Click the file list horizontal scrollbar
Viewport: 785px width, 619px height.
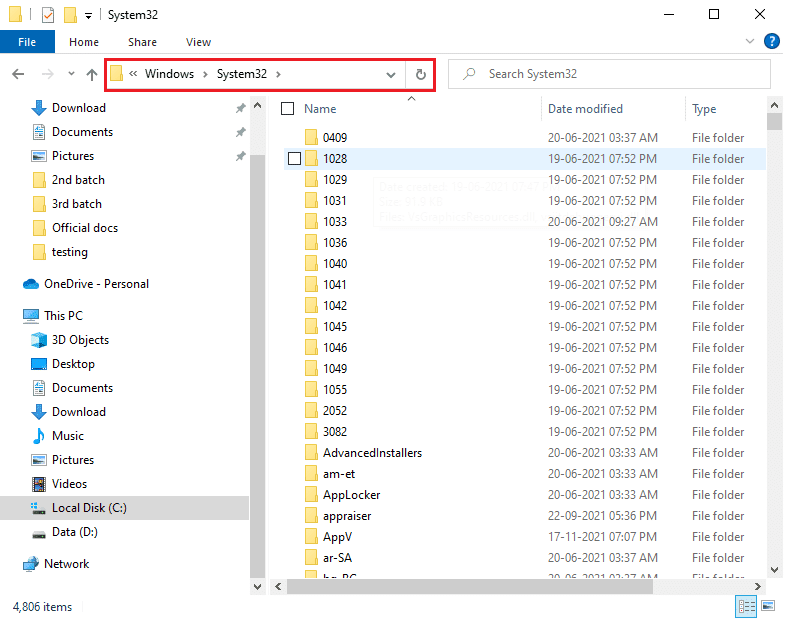tap(469, 586)
